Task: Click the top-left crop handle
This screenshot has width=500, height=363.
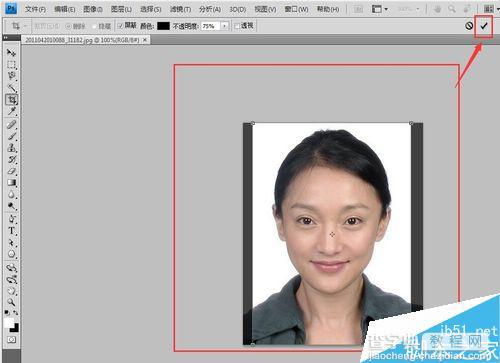Action: click(253, 123)
